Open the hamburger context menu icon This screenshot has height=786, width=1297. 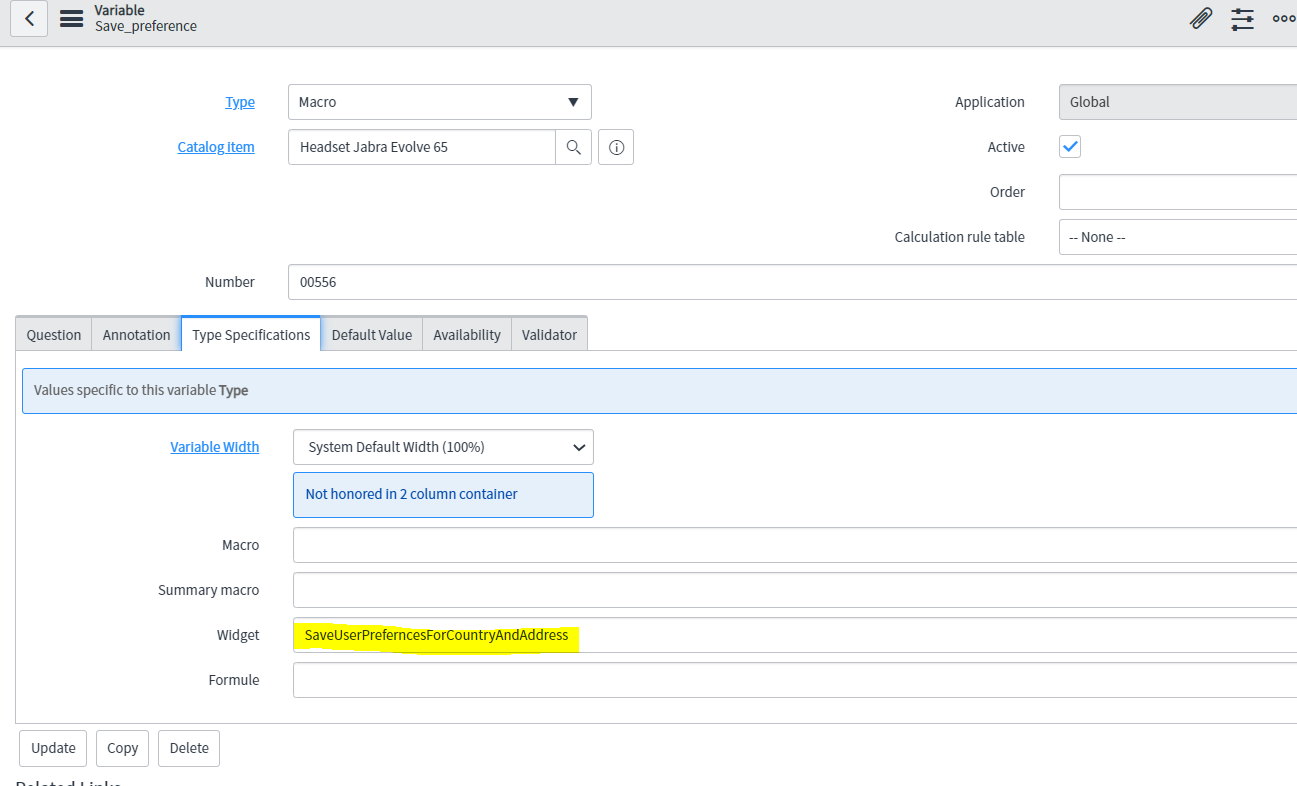click(71, 18)
